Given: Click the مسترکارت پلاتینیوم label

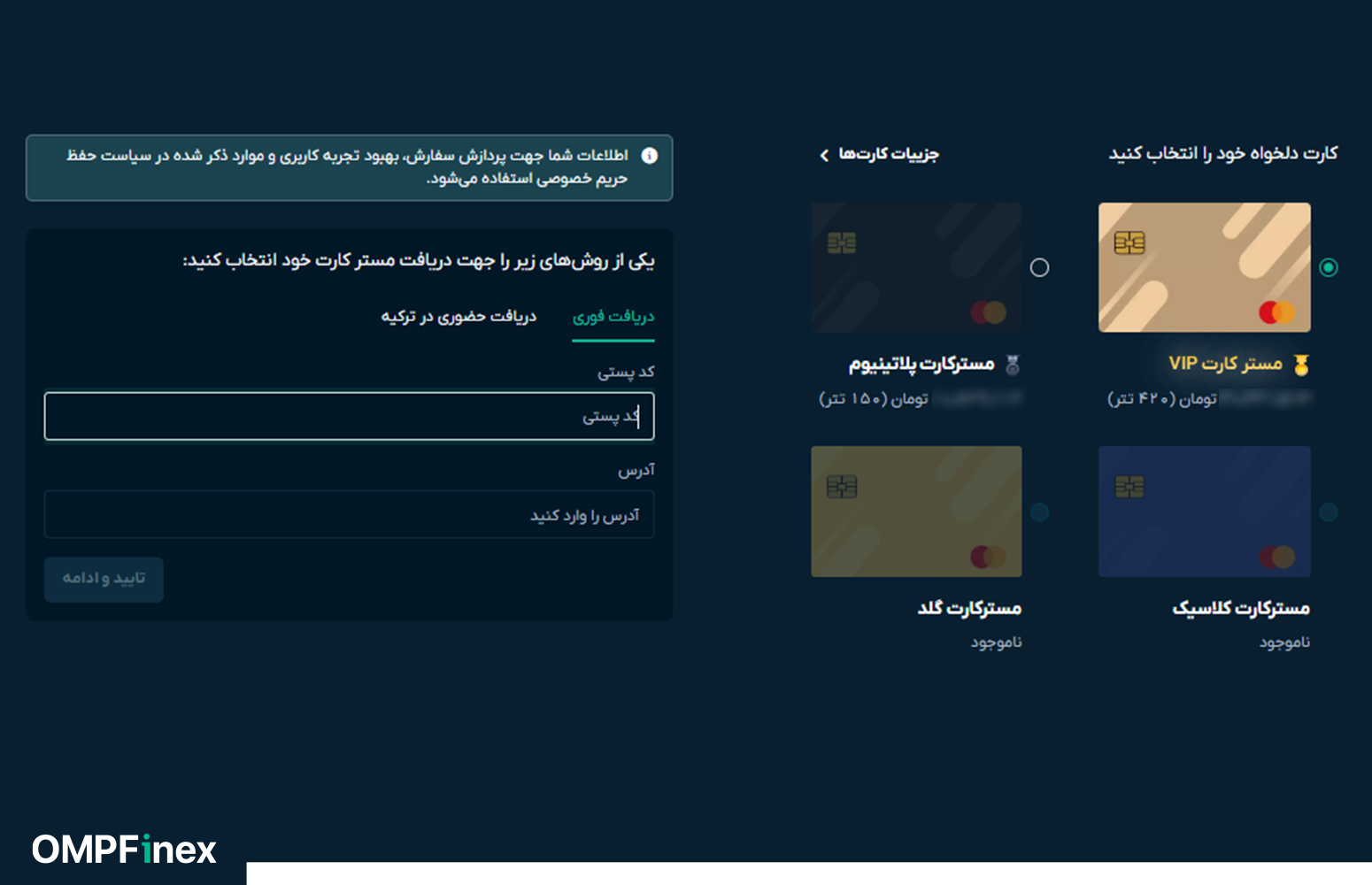Looking at the screenshot, I should [921, 364].
